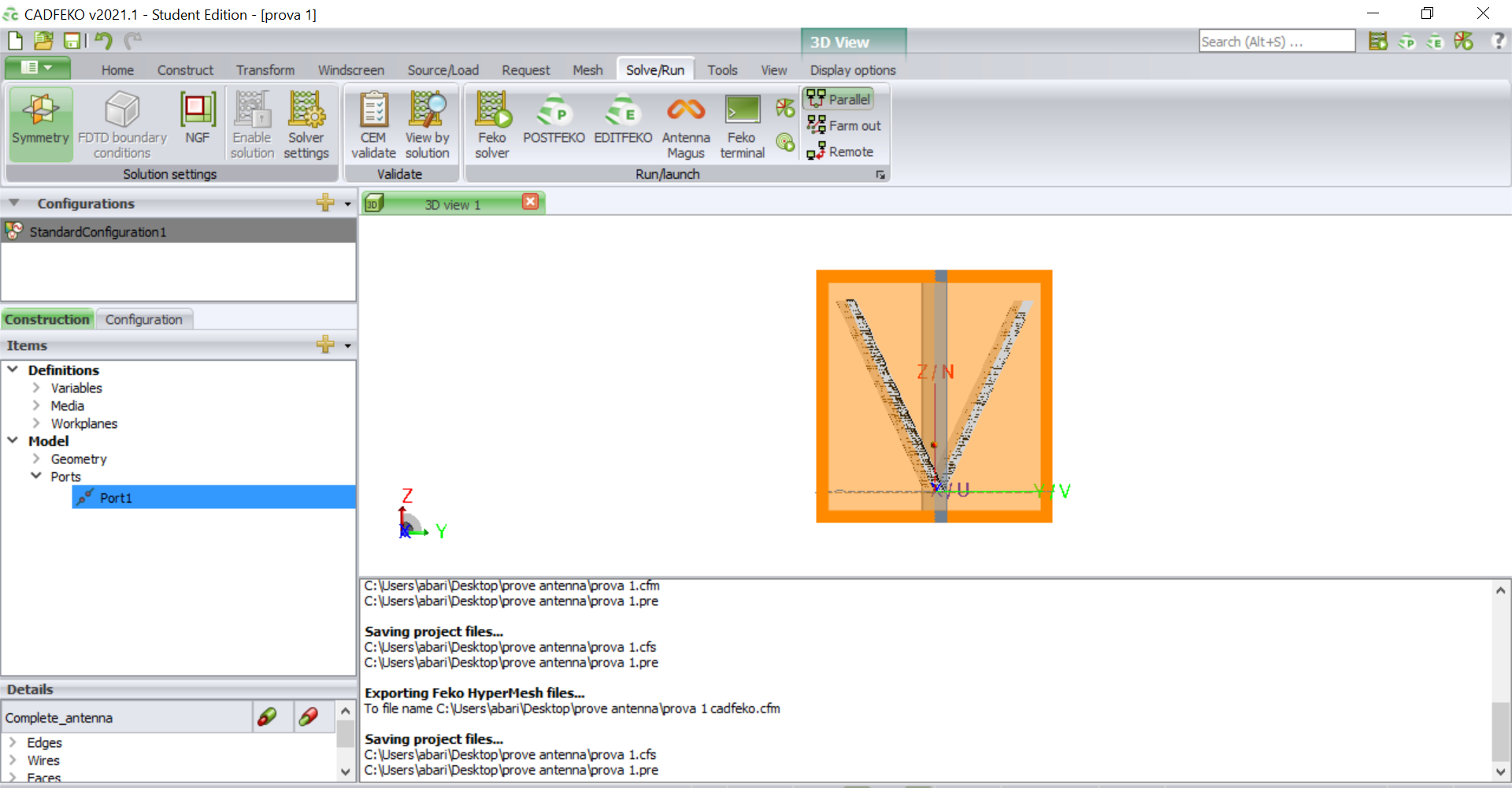The width and height of the screenshot is (1512, 788).
Task: Open the Feko terminal
Action: (742, 125)
